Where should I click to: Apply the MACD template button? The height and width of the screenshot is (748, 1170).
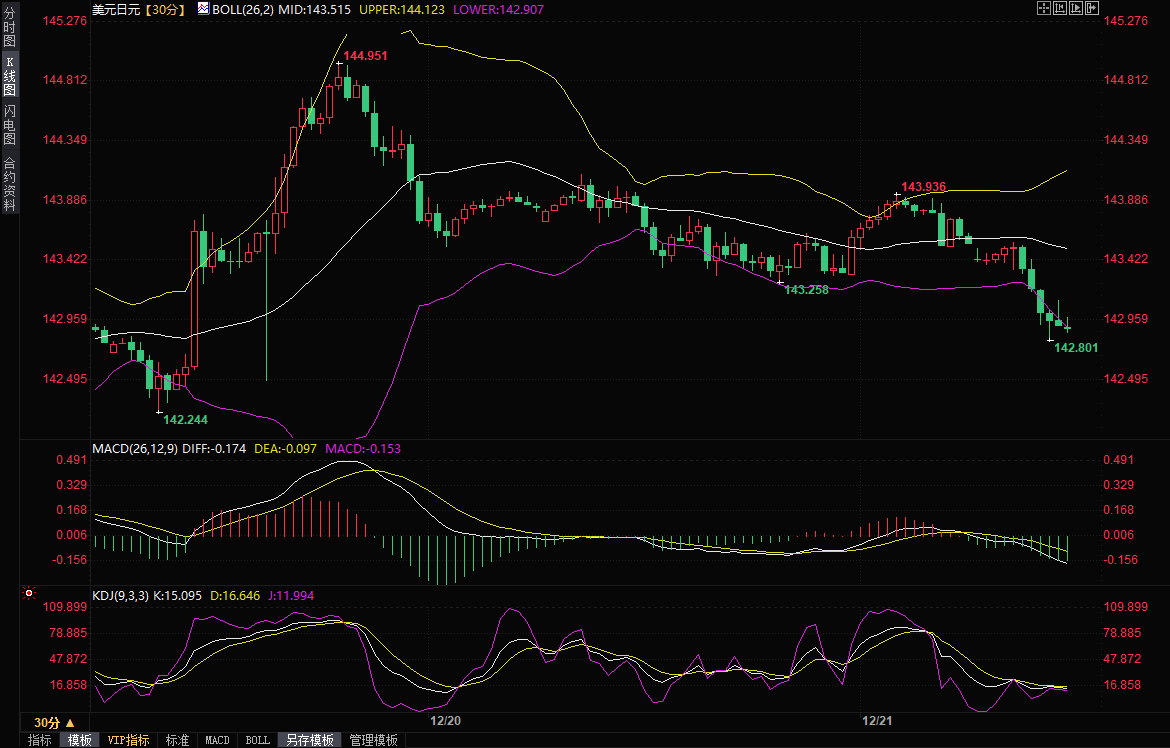217,740
